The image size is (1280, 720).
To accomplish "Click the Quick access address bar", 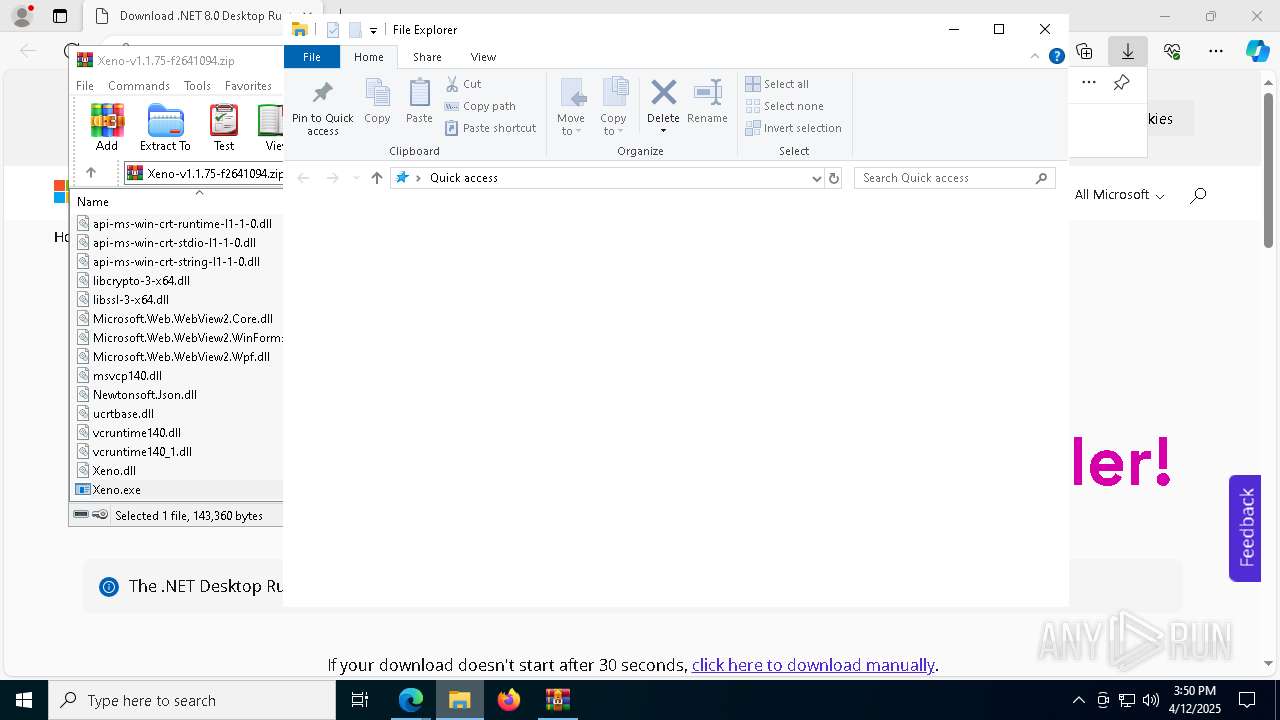I will [x=608, y=178].
